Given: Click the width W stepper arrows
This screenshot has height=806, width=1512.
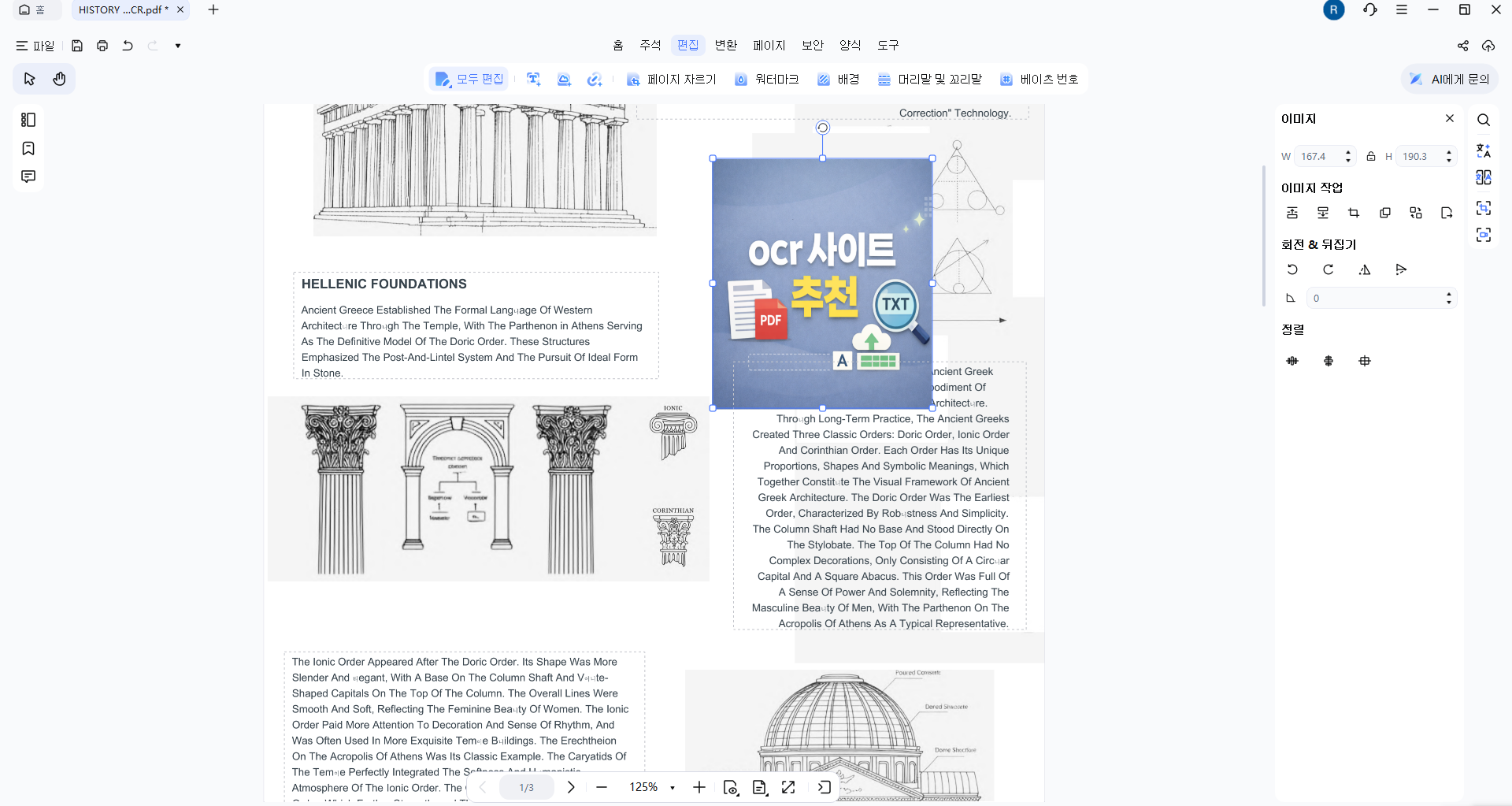Looking at the screenshot, I should [1348, 156].
